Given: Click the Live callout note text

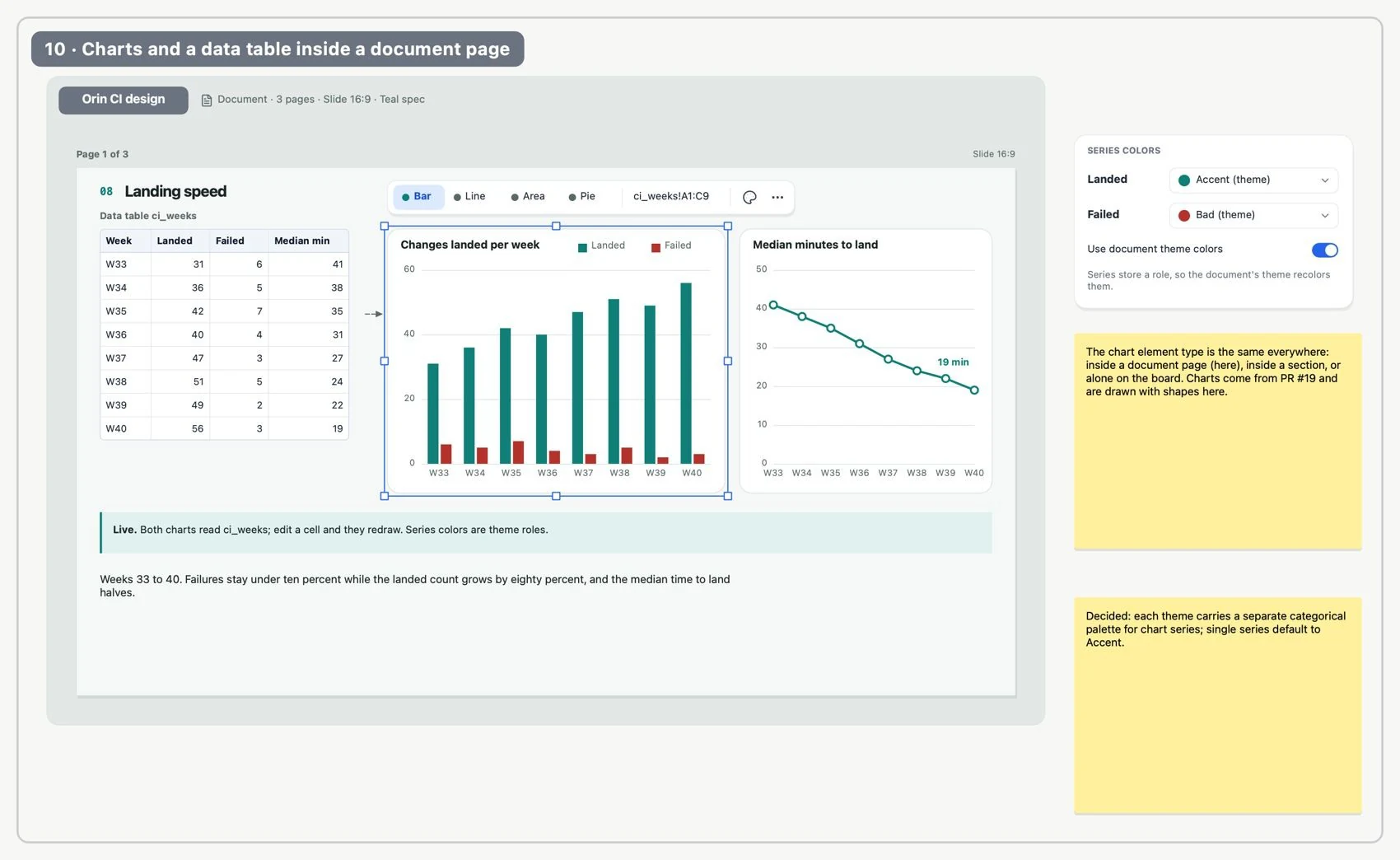Looking at the screenshot, I should click(x=330, y=530).
